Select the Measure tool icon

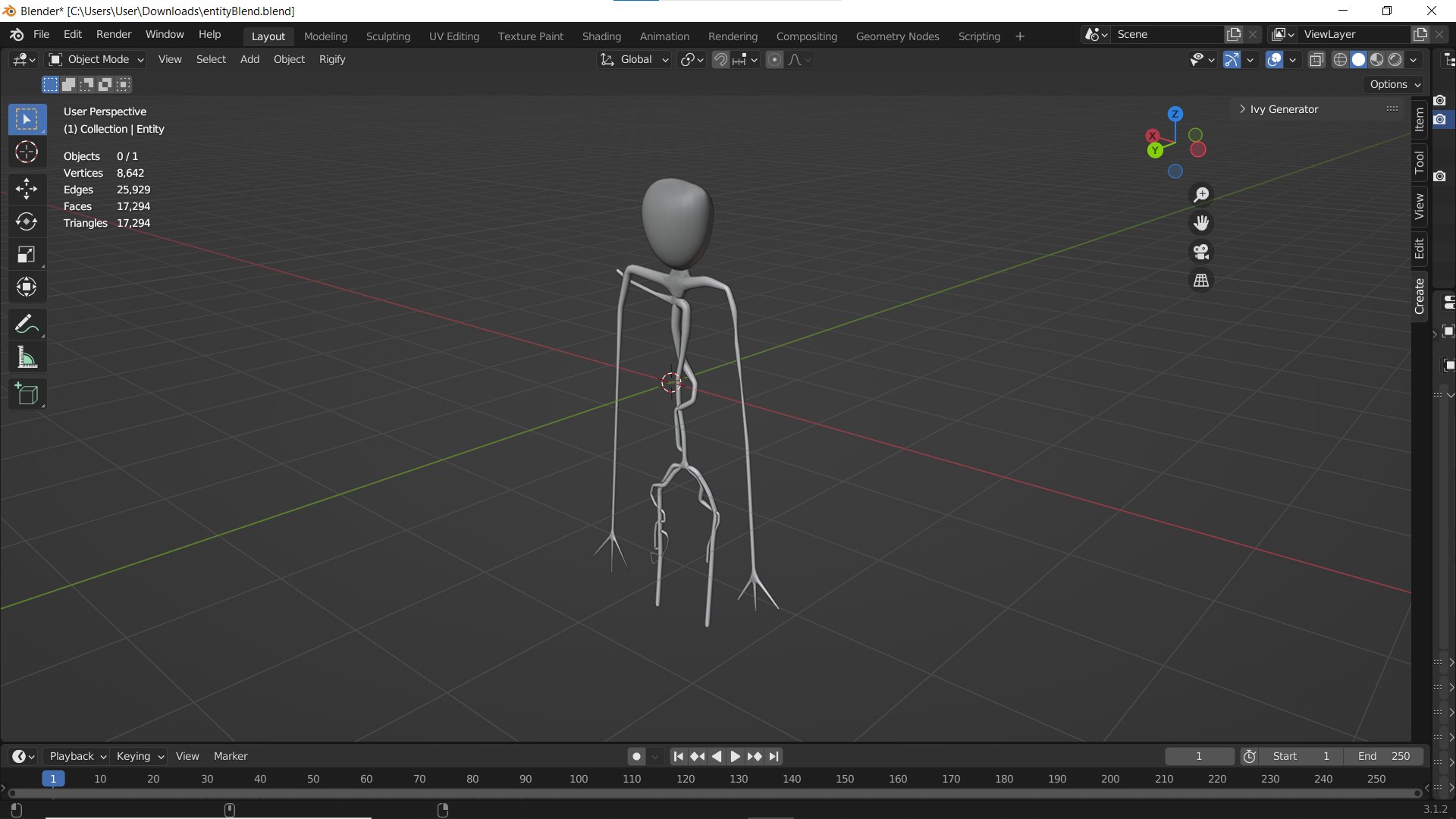point(26,356)
